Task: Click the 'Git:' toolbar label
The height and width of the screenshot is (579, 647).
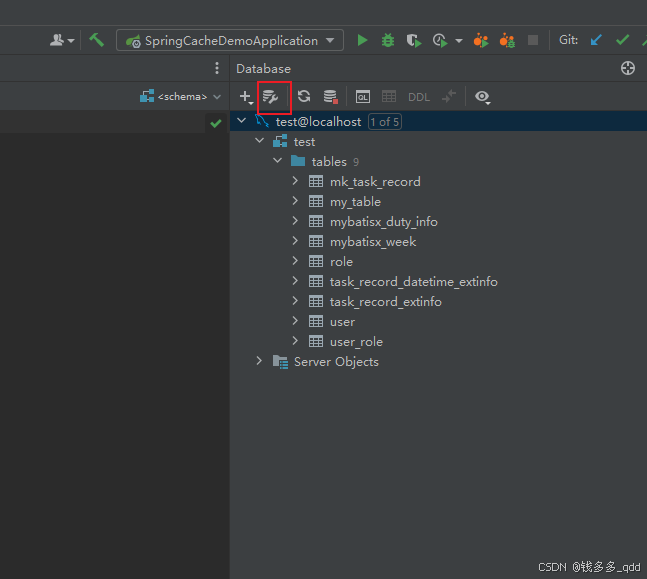Action: (568, 40)
